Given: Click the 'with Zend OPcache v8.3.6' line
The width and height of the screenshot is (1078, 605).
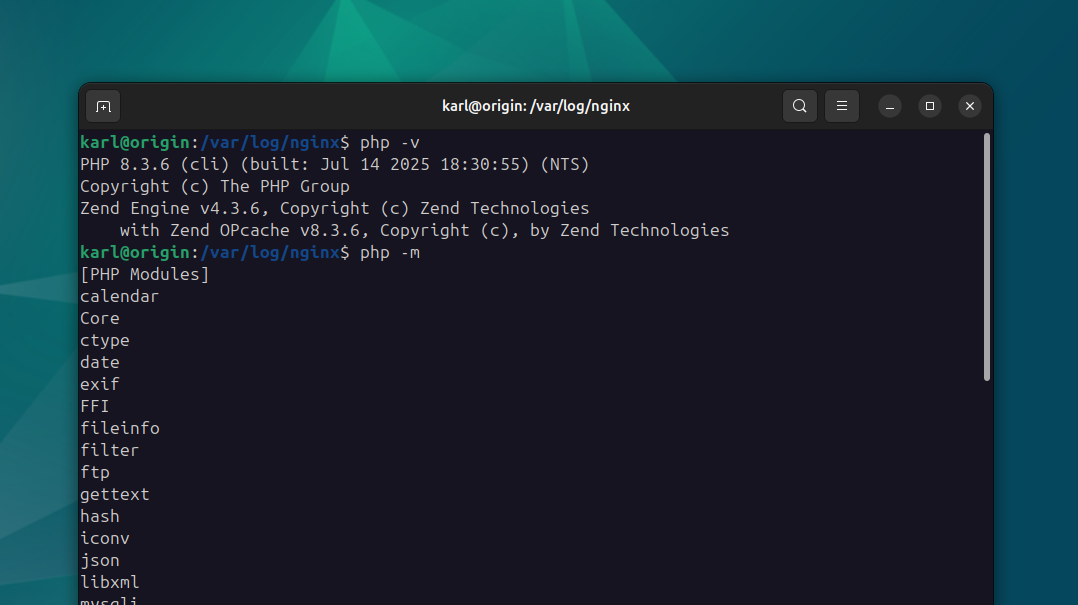Looking at the screenshot, I should (x=424, y=230).
